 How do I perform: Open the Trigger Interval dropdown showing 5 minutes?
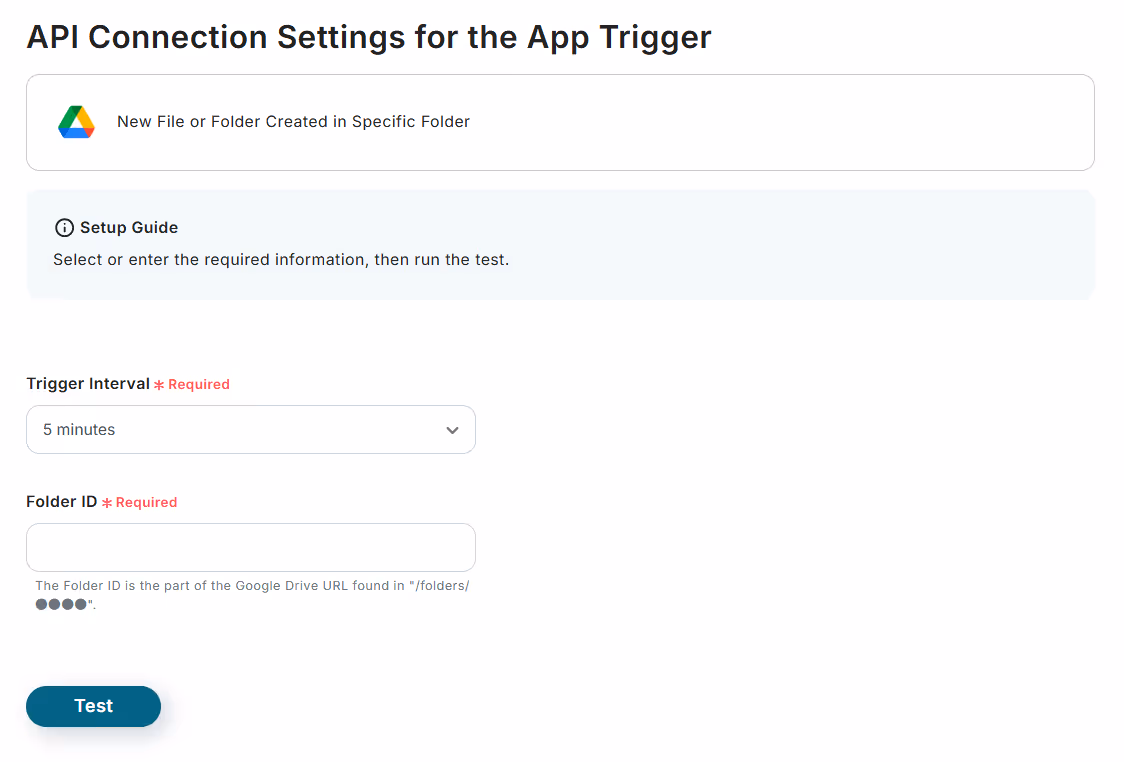click(x=251, y=429)
